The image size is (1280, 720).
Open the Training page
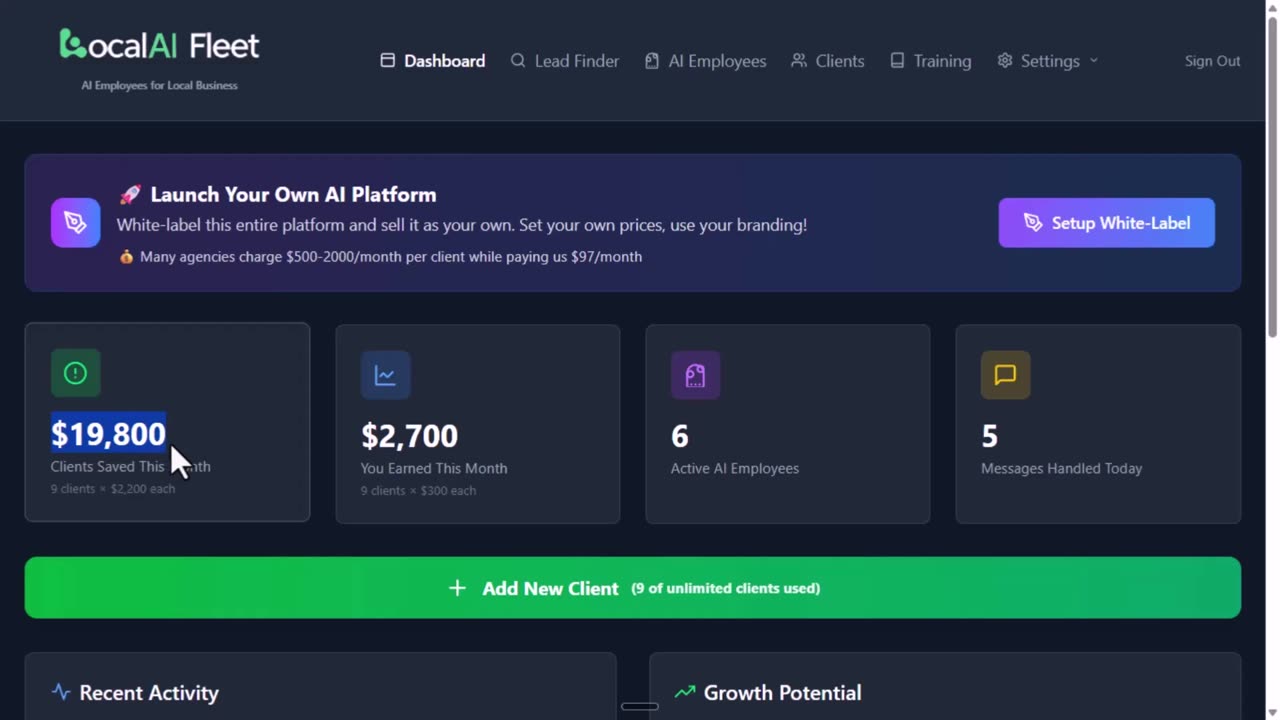click(x=930, y=61)
